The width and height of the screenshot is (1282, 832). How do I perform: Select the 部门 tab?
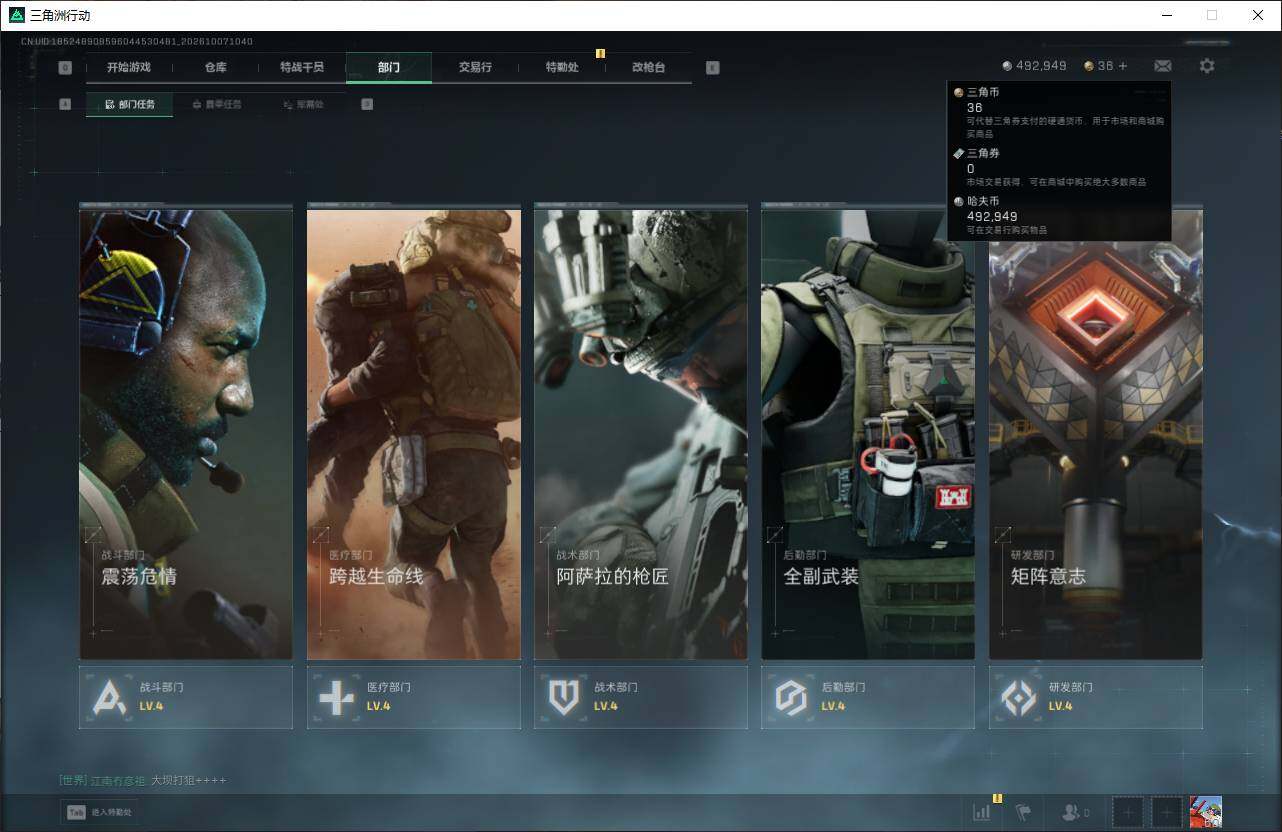[389, 67]
